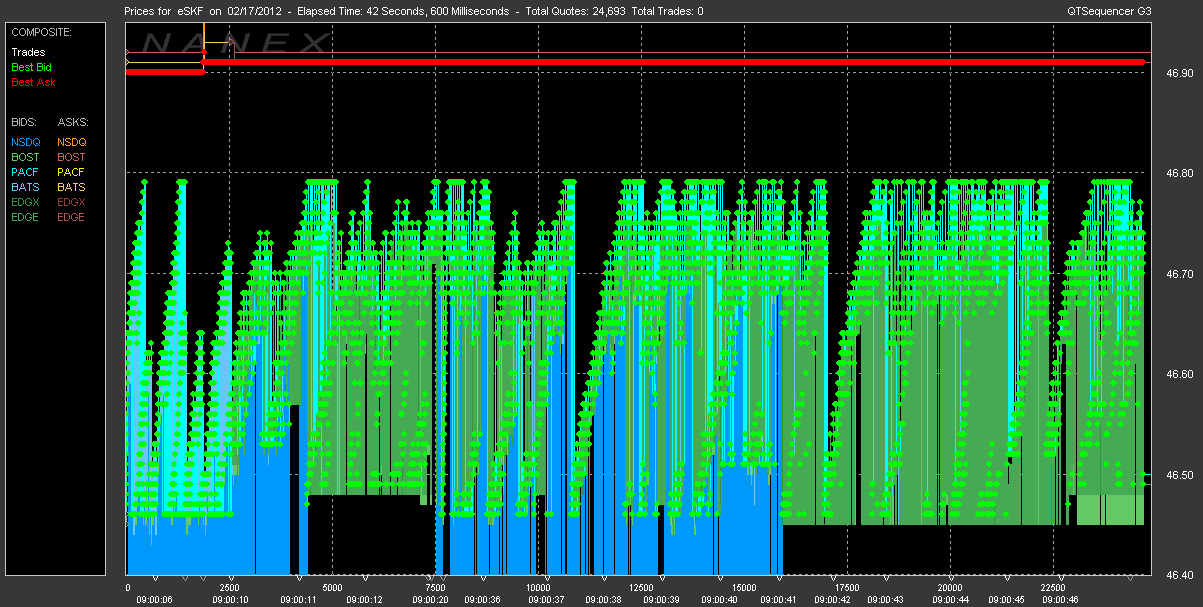The height and width of the screenshot is (607, 1203).
Task: Click the 46.90 price axis label
Action: coord(1179,73)
